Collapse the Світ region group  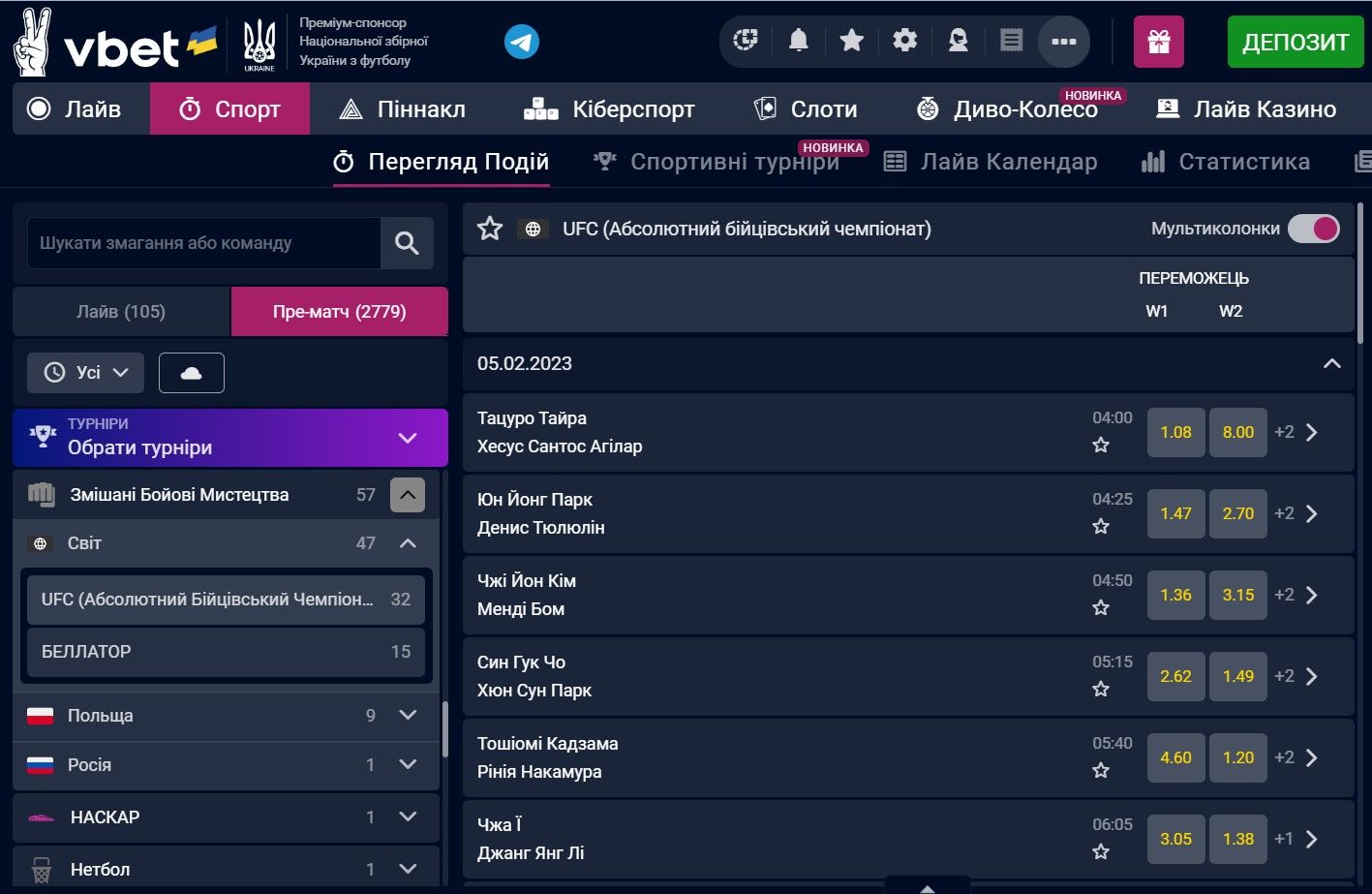[408, 543]
